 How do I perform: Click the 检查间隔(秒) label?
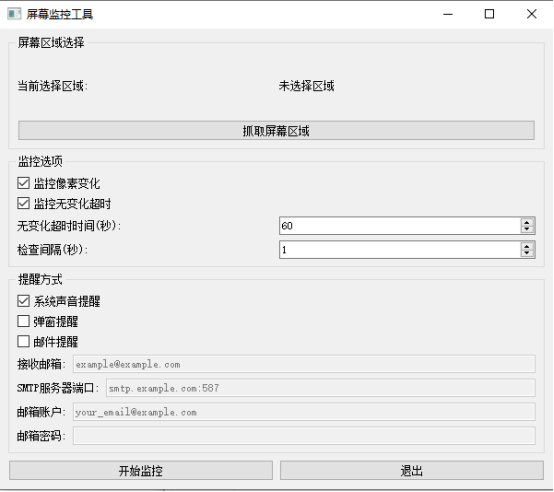[52, 250]
